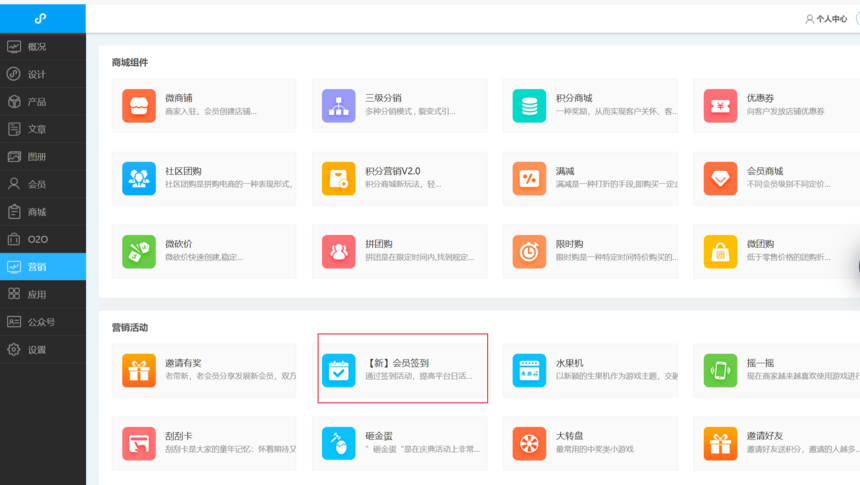Click the 公众号 card icon in the sidebar
This screenshot has height=485, width=860.
(x=14, y=322)
